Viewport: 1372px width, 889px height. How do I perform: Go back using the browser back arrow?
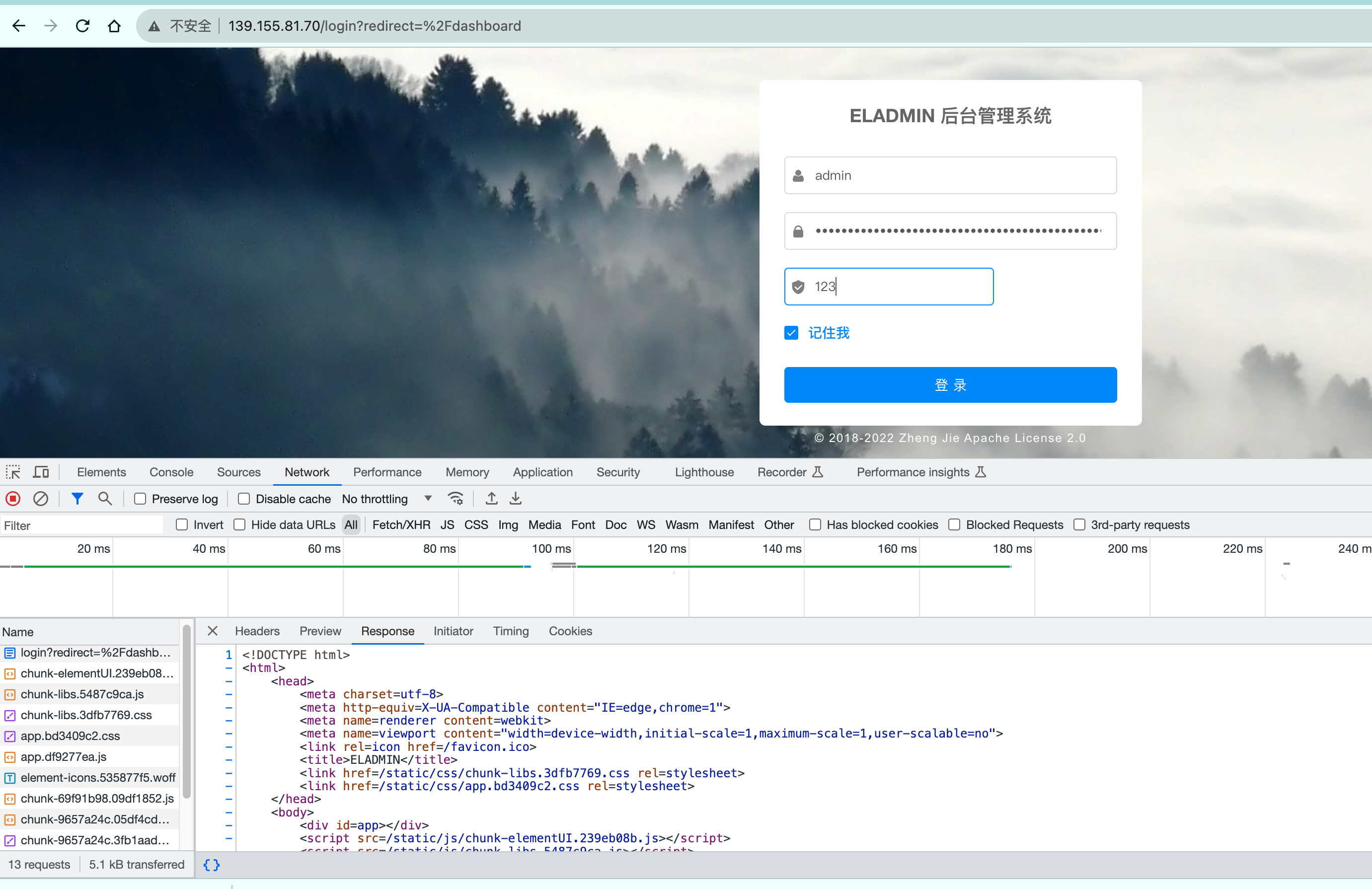tap(19, 26)
